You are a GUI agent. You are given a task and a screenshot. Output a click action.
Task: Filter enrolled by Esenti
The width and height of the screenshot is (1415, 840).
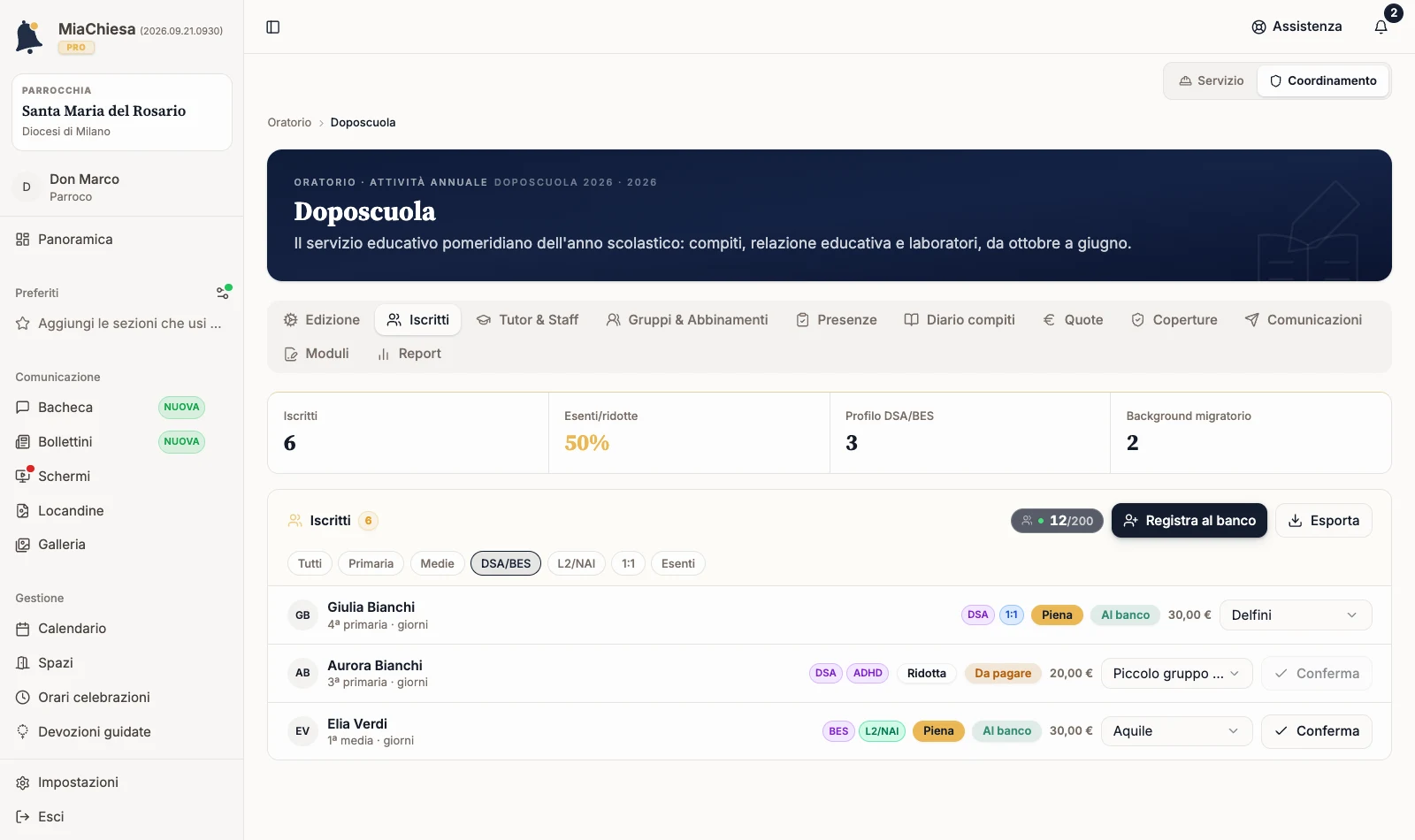[678, 563]
